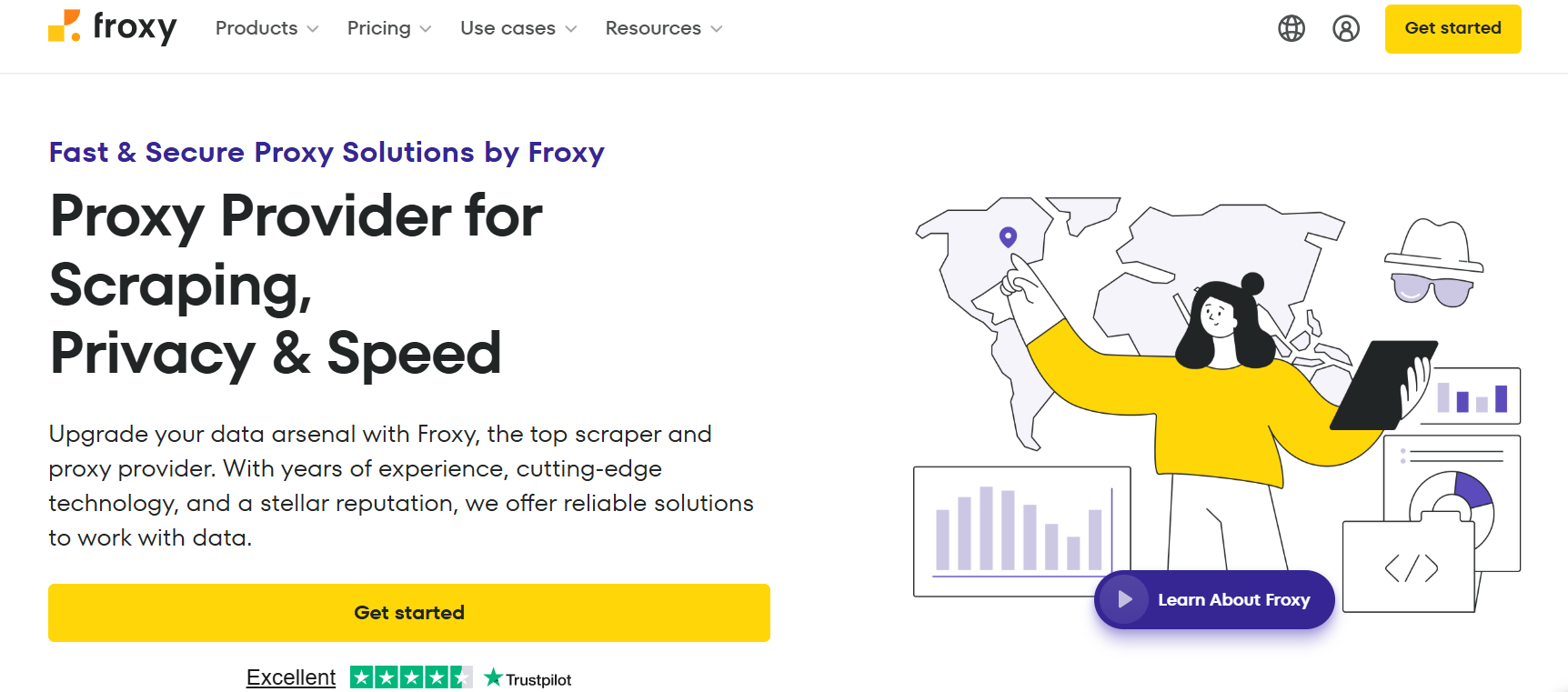The height and width of the screenshot is (692, 1568).
Task: Click the Trustpilot green star rating
Action: (x=411, y=677)
